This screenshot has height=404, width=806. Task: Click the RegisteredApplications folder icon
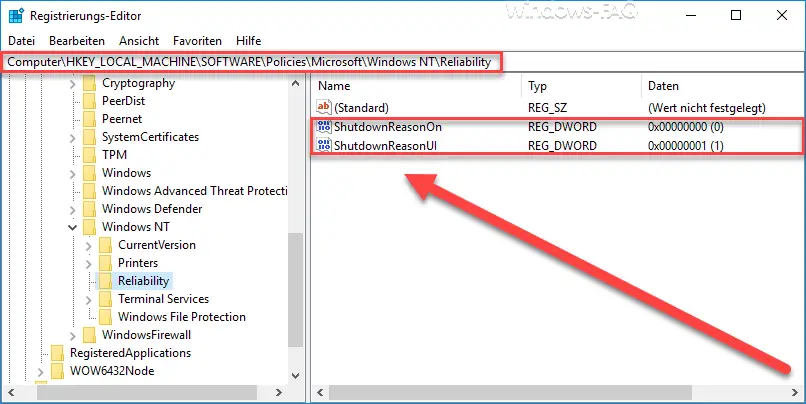click(x=58, y=353)
